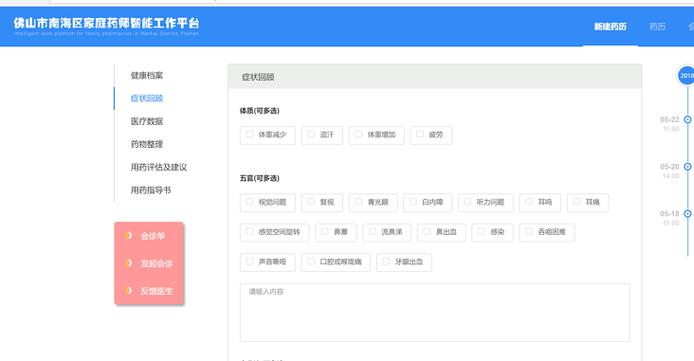Check the 体重减少 checkbox
The height and width of the screenshot is (361, 694).
coord(250,134)
